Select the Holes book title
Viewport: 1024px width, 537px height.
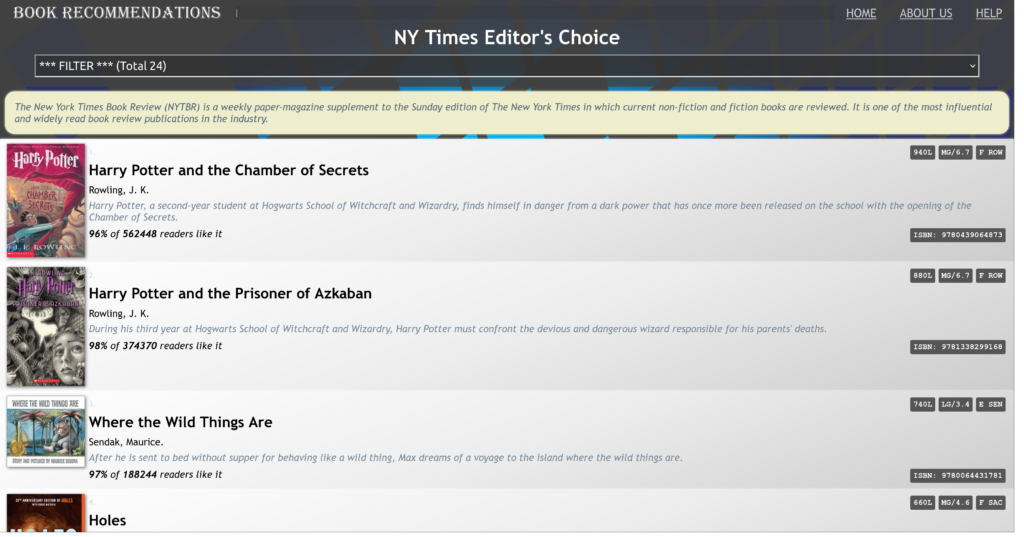(107, 520)
